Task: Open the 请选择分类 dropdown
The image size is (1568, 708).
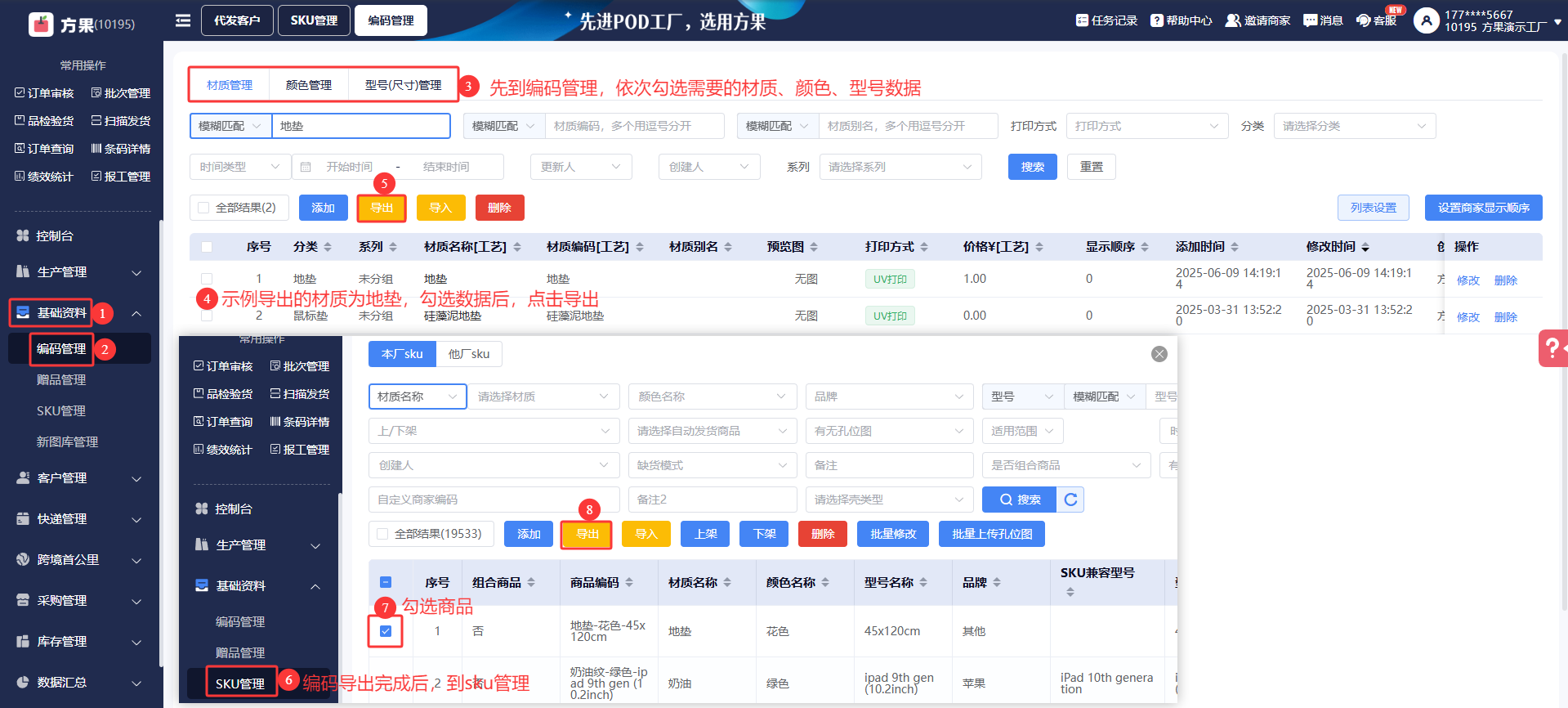Action: tap(1355, 126)
